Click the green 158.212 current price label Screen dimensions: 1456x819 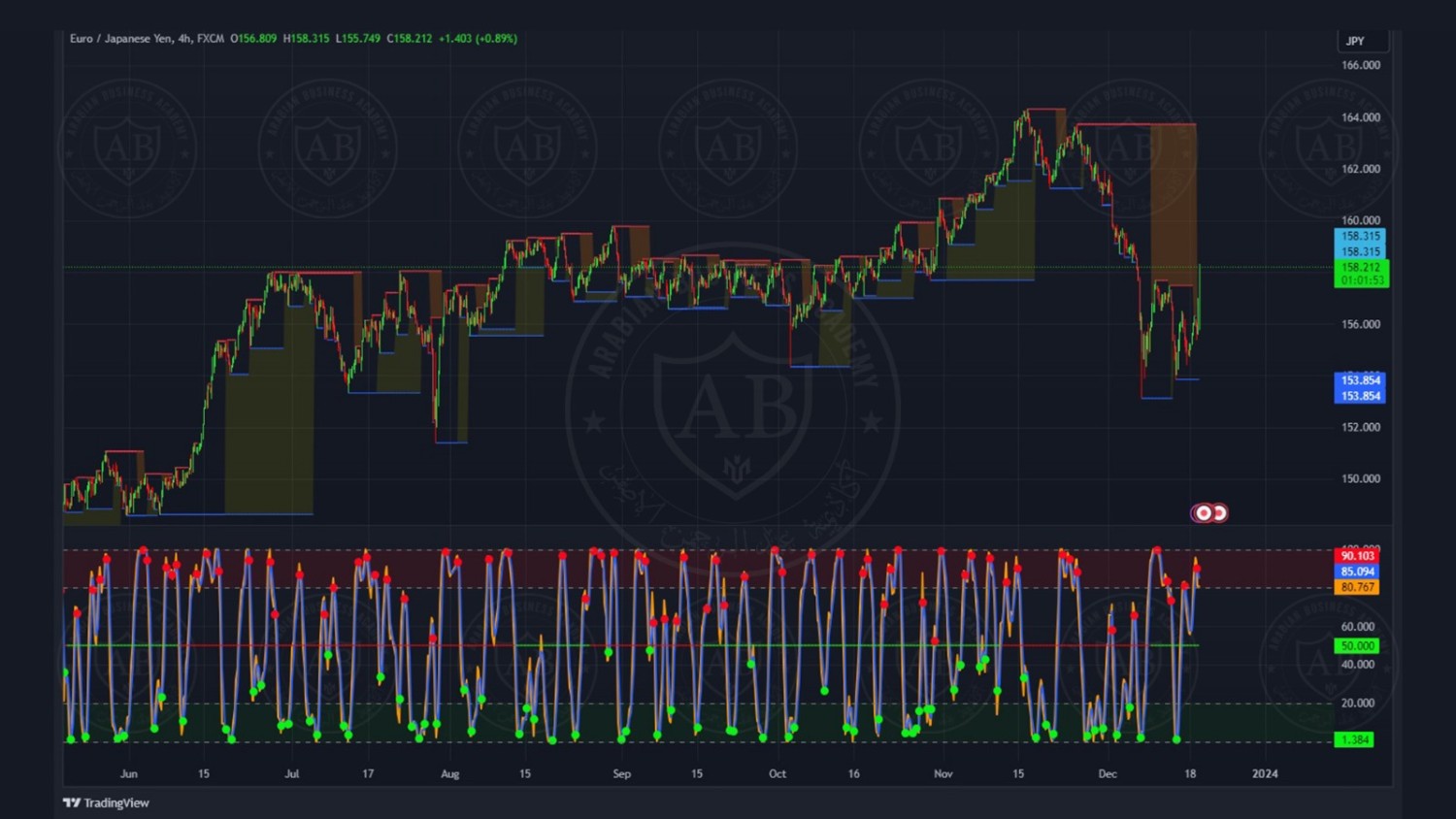(x=1361, y=267)
